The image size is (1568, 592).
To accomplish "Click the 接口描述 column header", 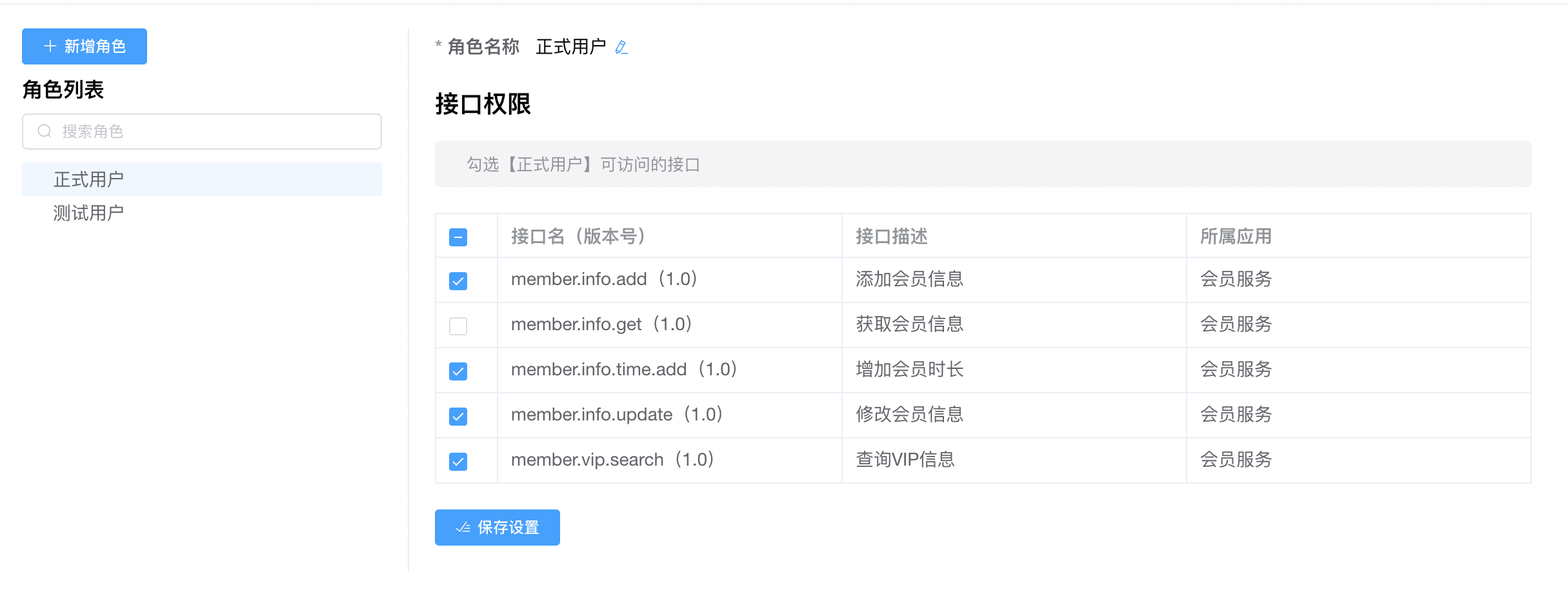I will (x=891, y=236).
